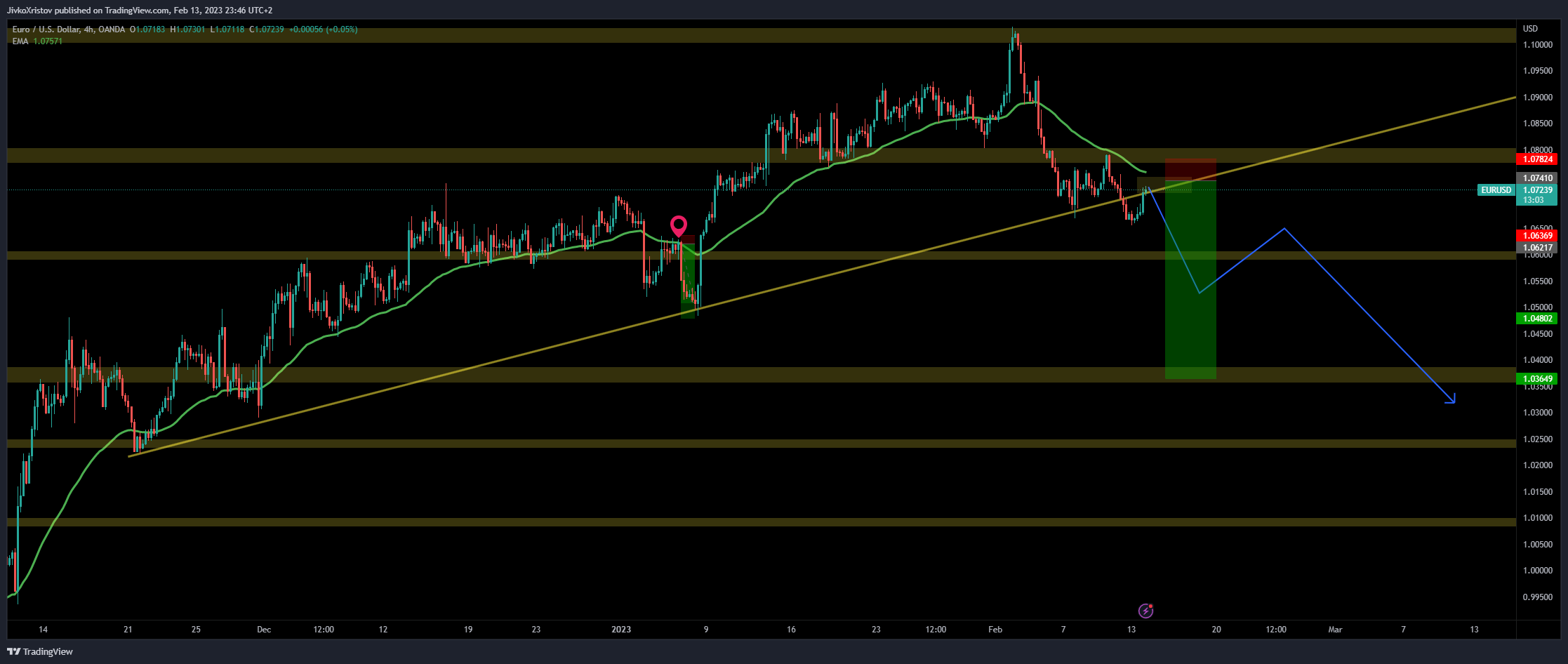Click the 2023 label on time axis

pyautogui.click(x=621, y=630)
